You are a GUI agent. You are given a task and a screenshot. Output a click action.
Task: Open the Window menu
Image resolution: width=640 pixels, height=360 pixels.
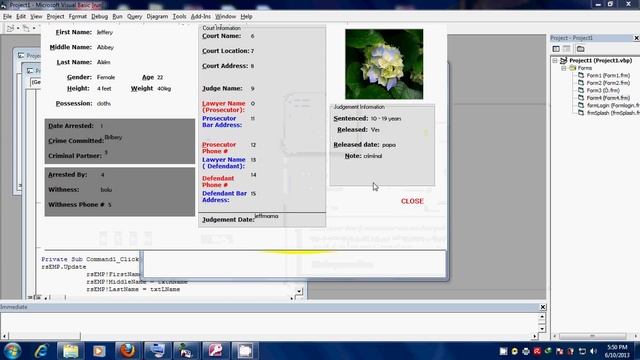pos(225,17)
